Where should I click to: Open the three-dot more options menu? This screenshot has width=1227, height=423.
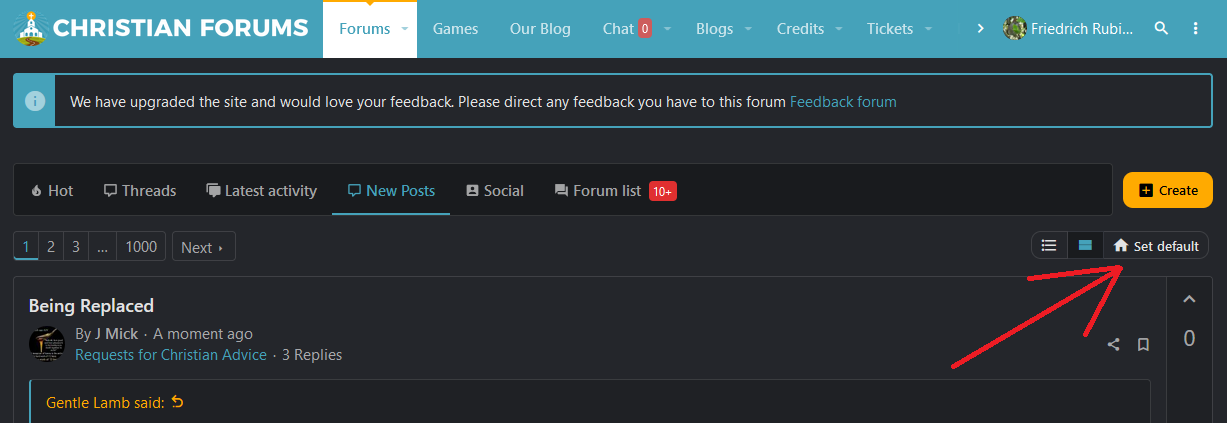(x=1196, y=28)
